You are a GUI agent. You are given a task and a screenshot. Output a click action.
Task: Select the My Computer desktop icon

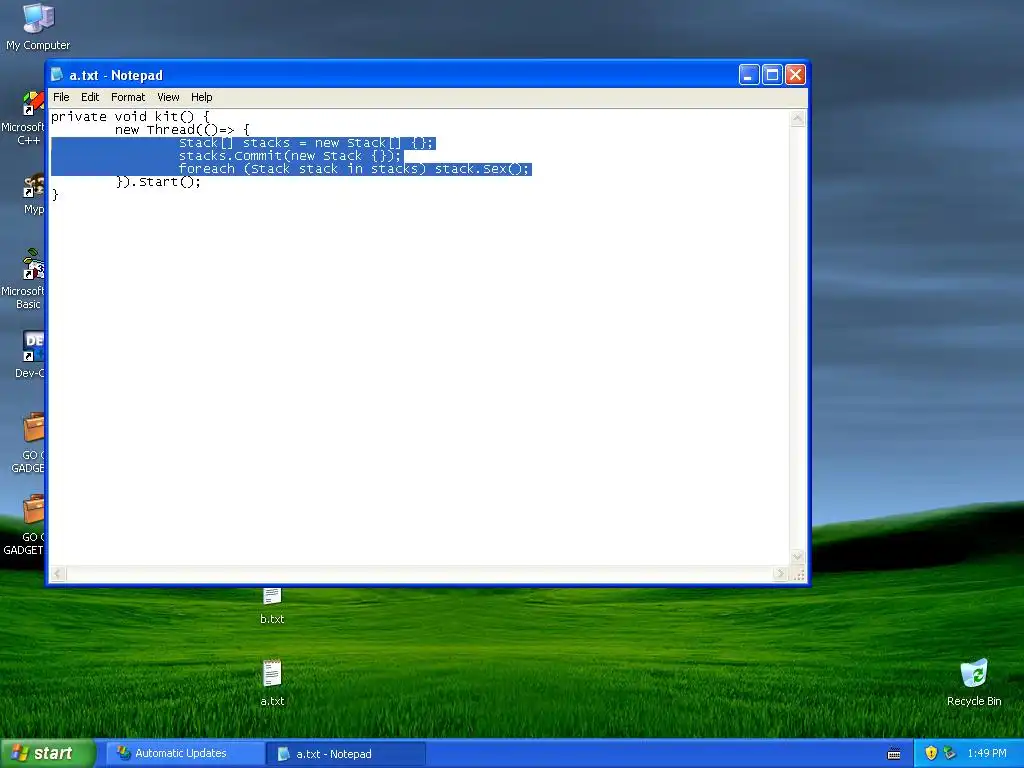coord(38,27)
